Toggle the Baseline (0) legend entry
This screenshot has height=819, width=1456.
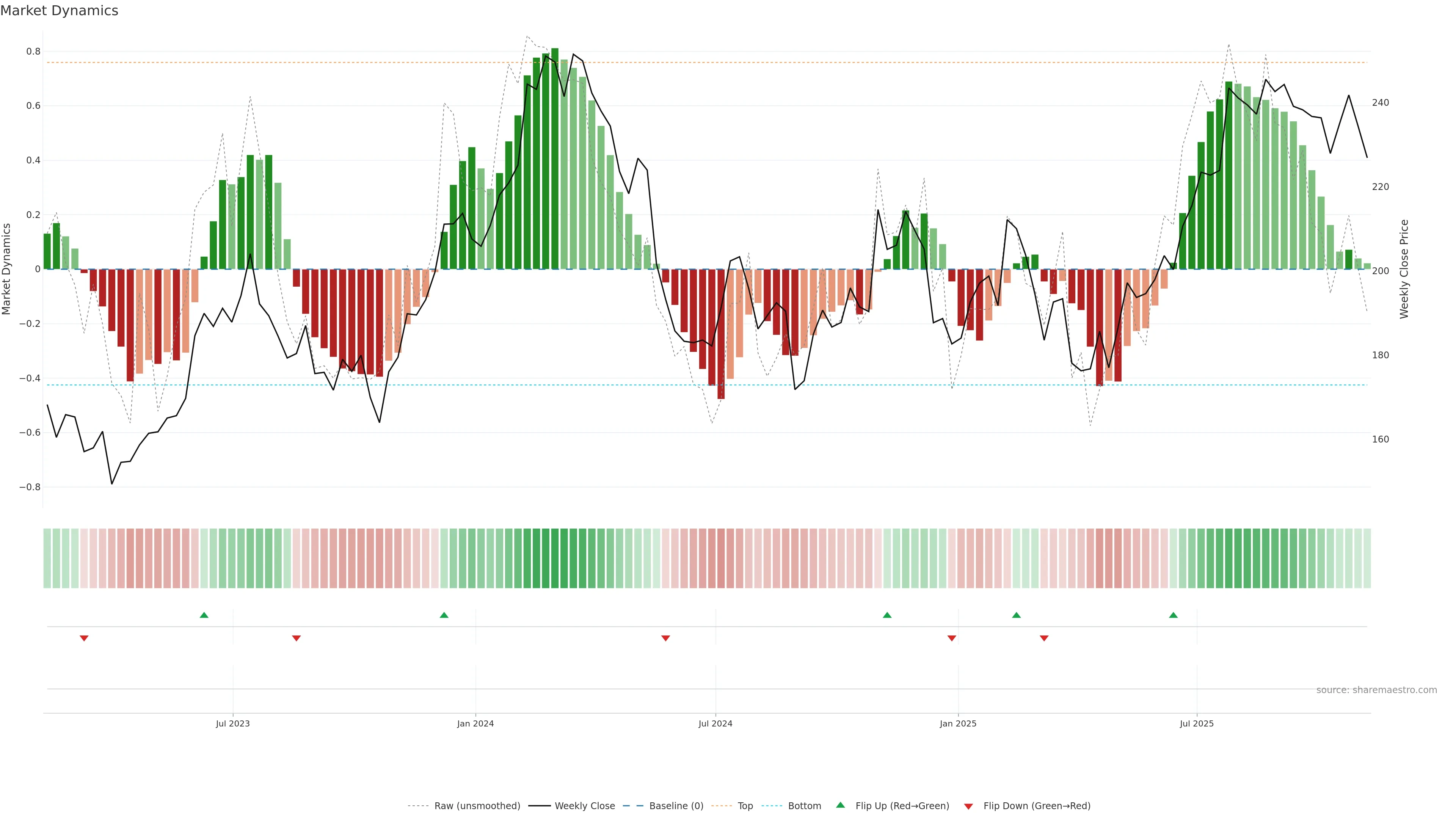676,806
